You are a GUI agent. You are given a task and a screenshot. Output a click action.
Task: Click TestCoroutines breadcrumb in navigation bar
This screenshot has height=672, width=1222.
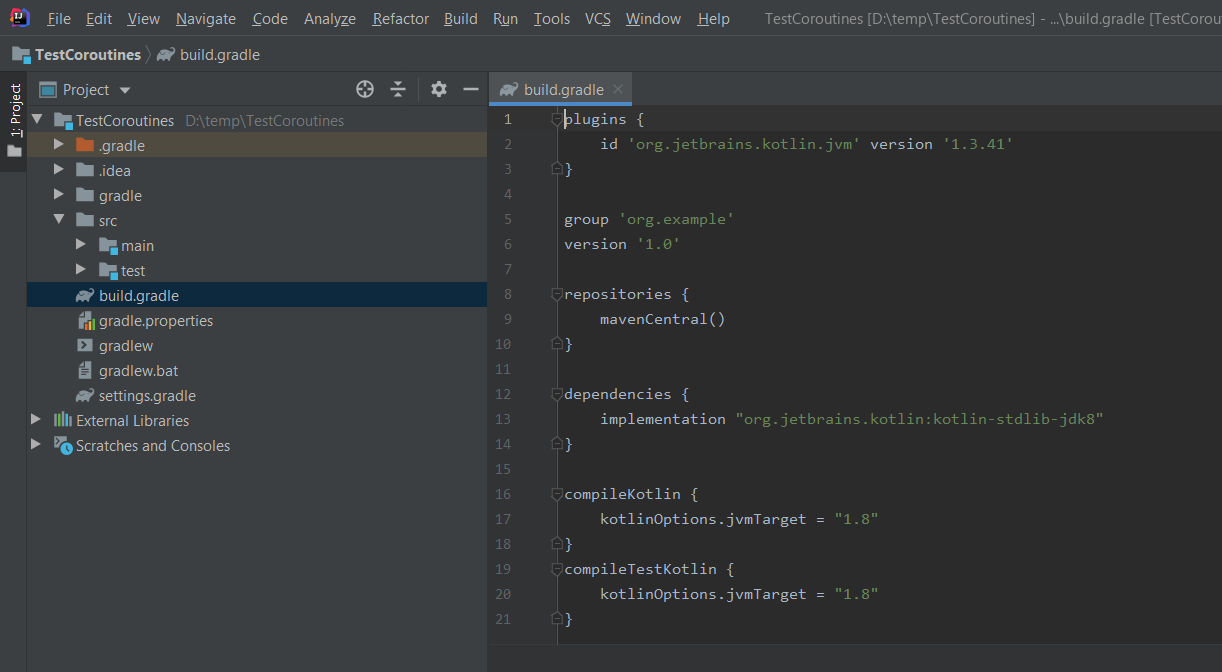[87, 54]
